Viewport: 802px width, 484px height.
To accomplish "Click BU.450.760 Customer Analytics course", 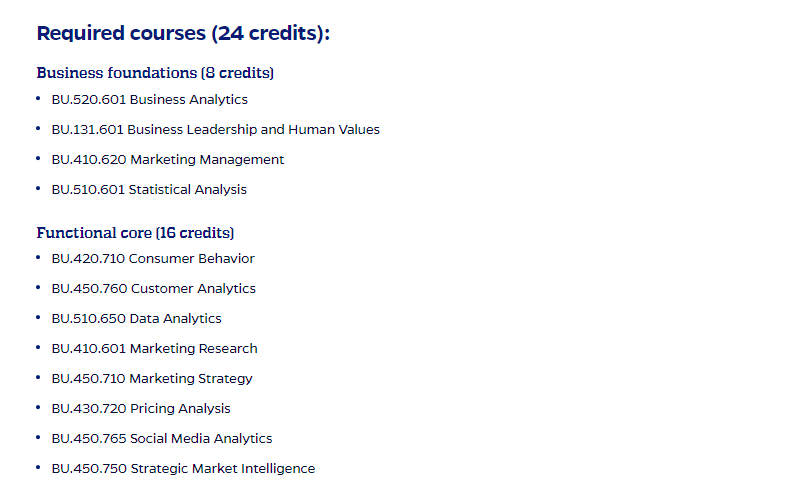I will [153, 288].
